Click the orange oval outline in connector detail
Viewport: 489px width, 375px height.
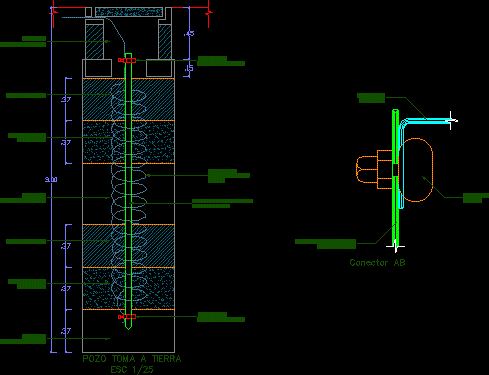[416, 170]
